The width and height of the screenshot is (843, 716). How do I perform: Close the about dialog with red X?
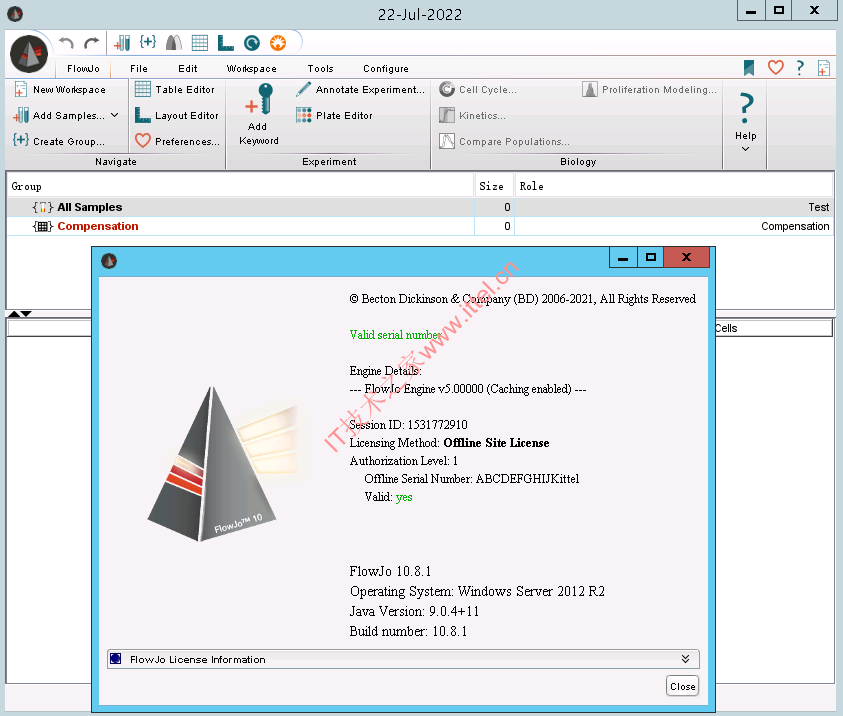coord(687,257)
